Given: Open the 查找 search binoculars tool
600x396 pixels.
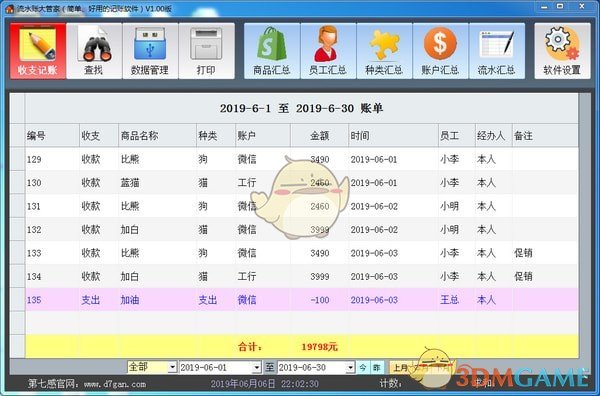Looking at the screenshot, I should [94, 51].
